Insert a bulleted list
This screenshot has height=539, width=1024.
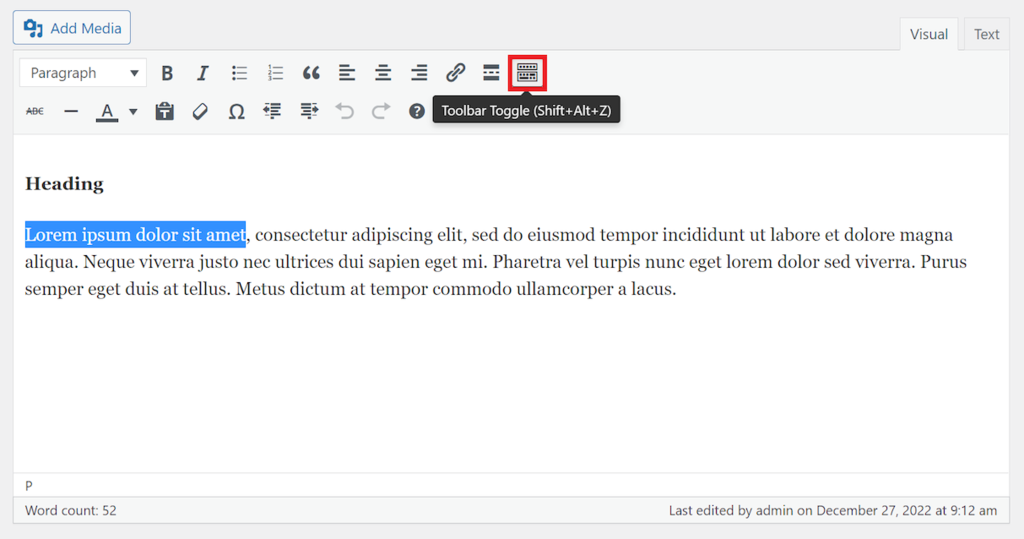coord(239,73)
